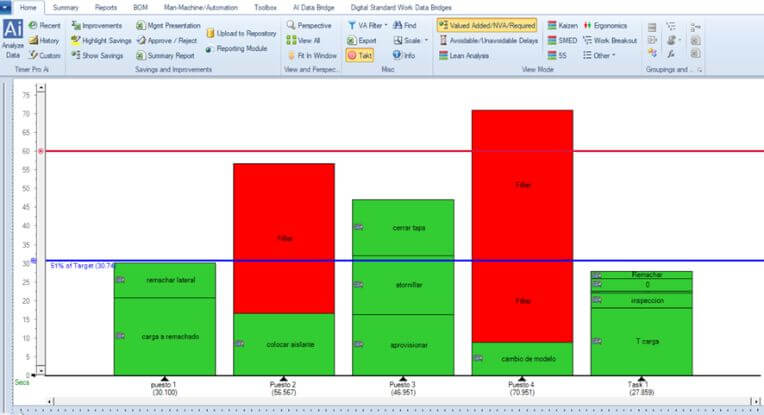Click the vertical axis scroll-down arrow
This screenshot has width=764, height=415.
click(41, 370)
